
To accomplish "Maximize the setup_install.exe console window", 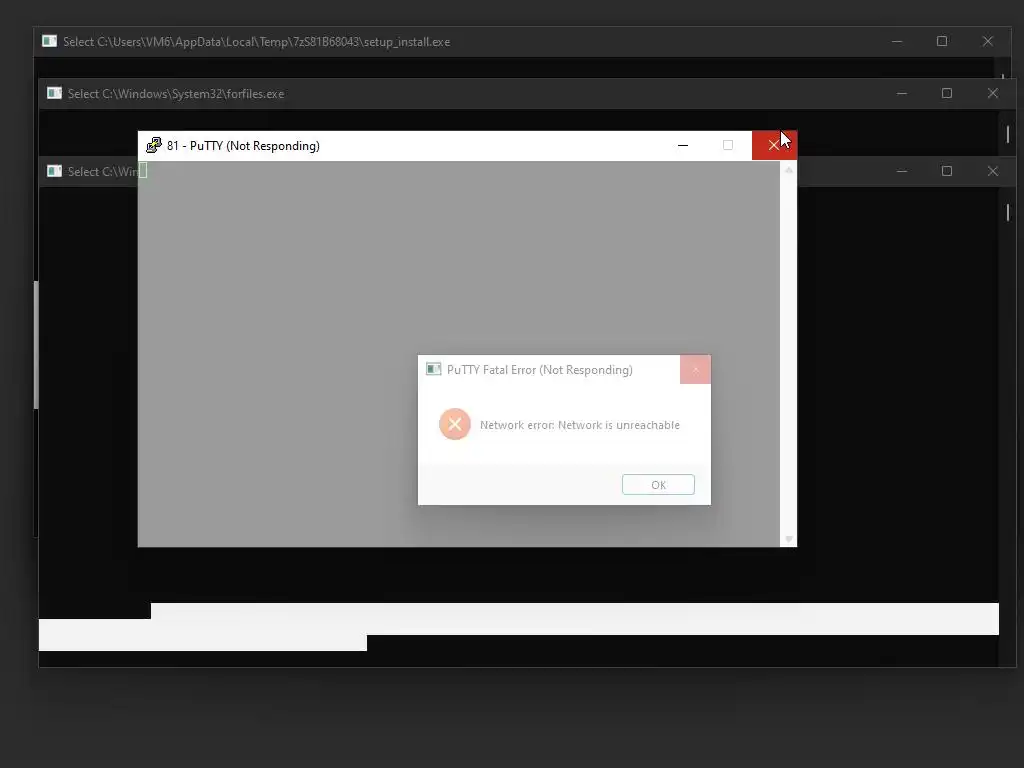I will tap(942, 41).
